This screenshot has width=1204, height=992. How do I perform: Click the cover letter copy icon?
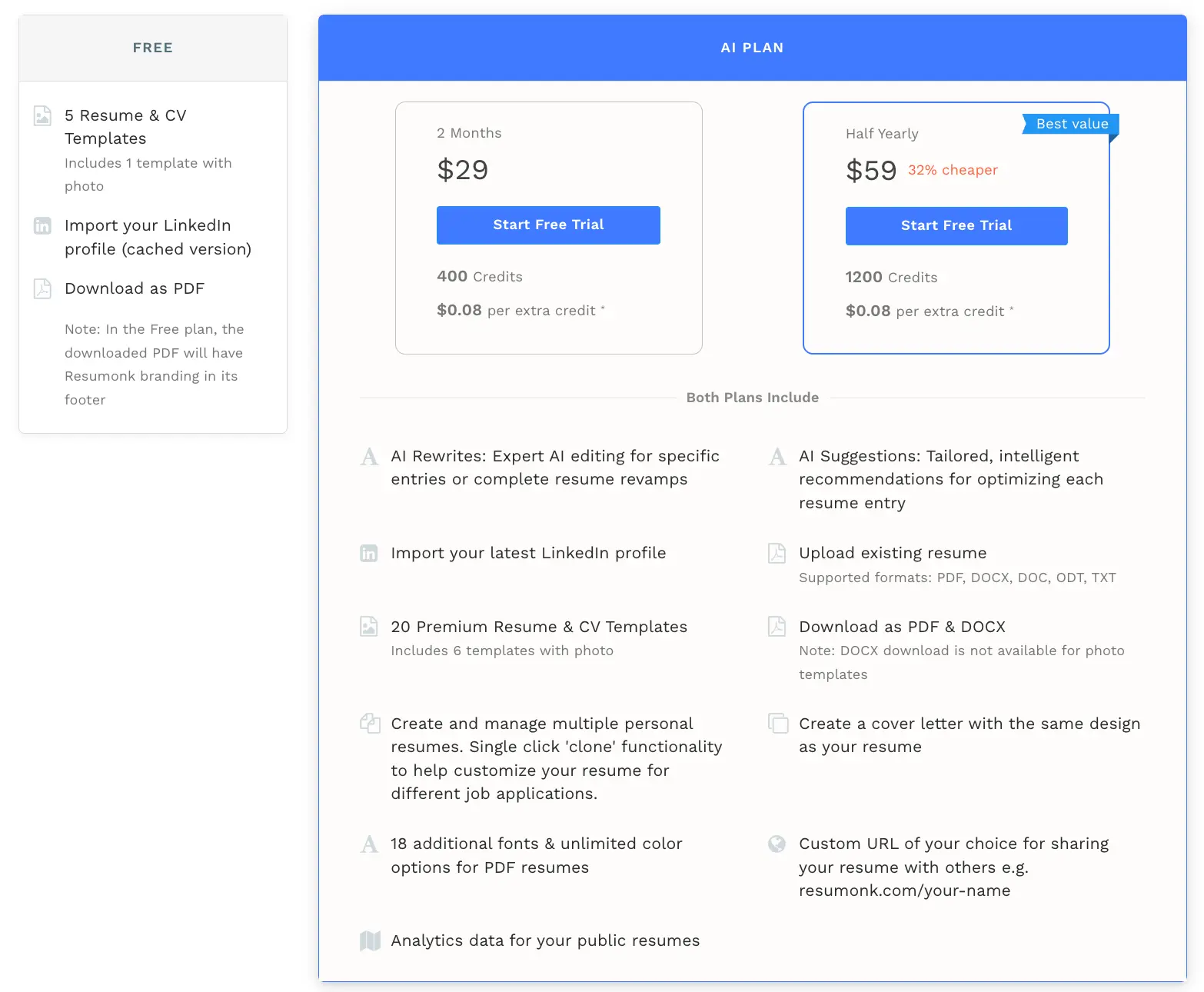(777, 724)
